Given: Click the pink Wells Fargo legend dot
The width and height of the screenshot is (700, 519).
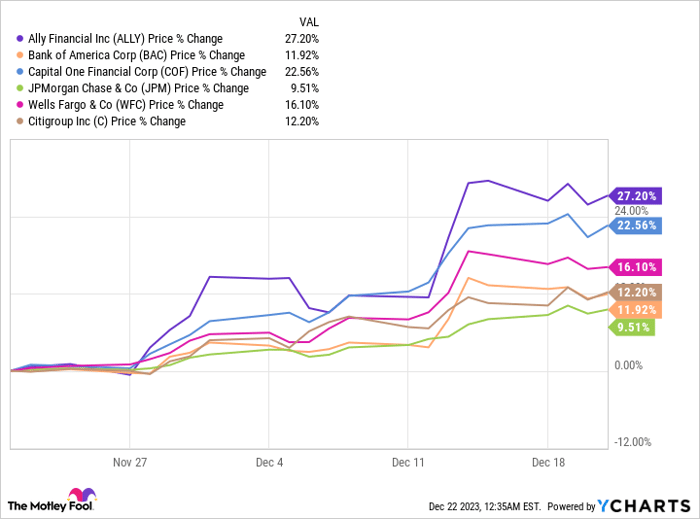Looking at the screenshot, I should click(x=22, y=105).
